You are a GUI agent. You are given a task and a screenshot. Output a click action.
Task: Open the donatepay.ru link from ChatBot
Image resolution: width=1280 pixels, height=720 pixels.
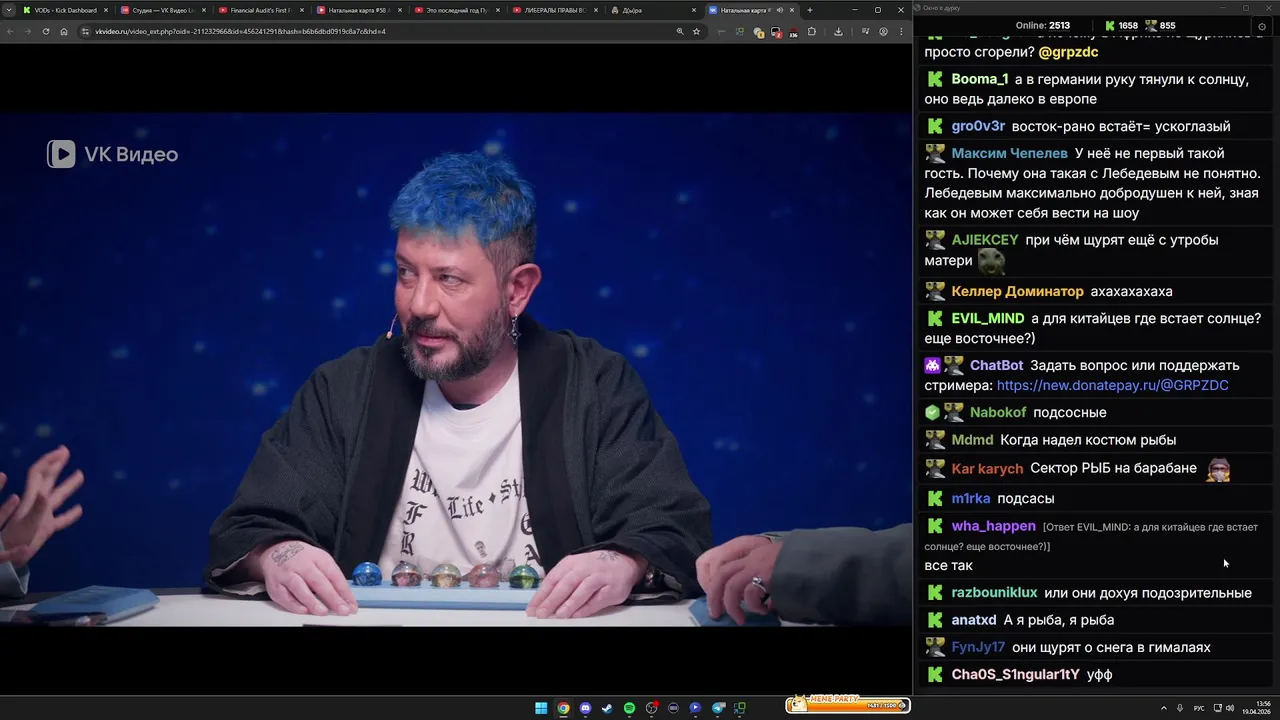click(x=1112, y=385)
